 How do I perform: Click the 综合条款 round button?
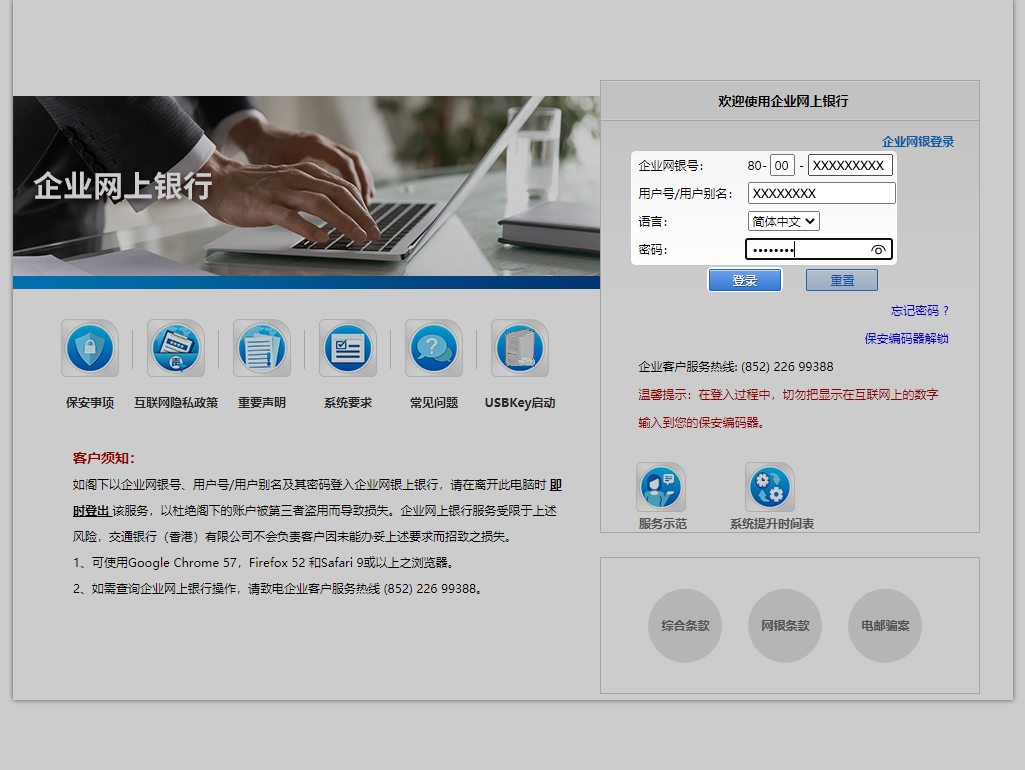tap(685, 626)
